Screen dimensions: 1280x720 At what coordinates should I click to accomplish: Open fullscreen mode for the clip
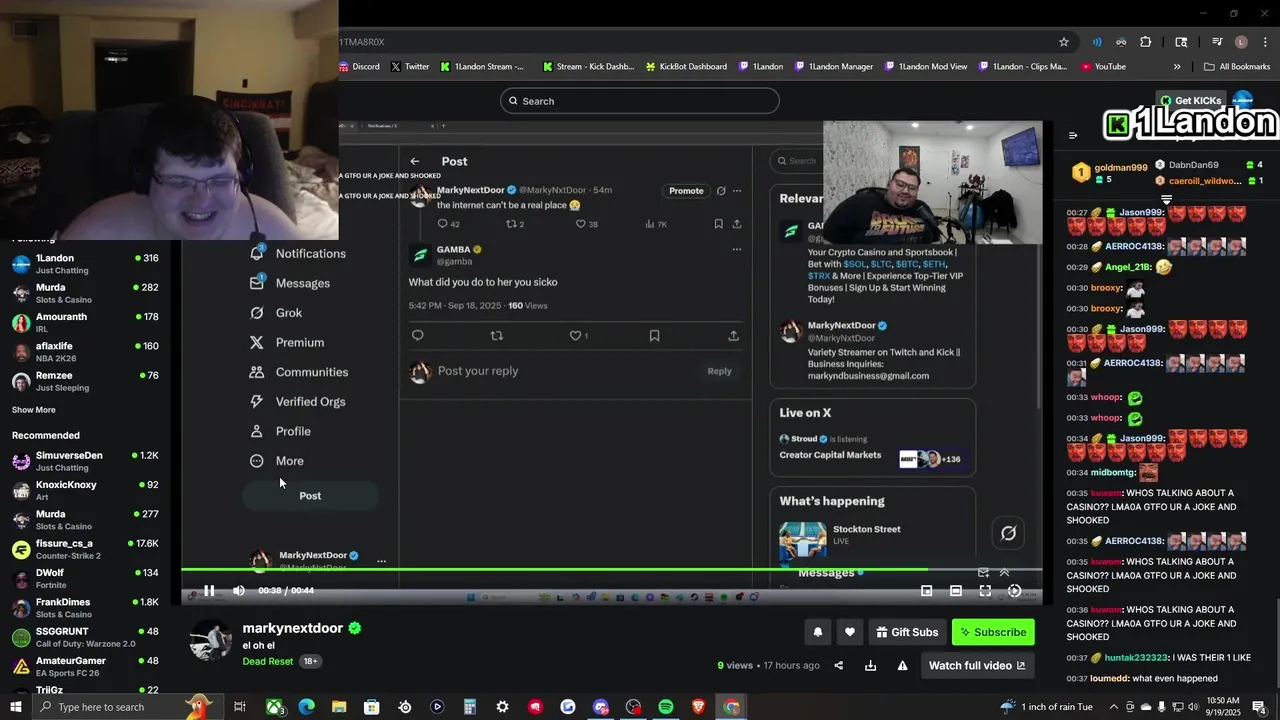click(985, 591)
